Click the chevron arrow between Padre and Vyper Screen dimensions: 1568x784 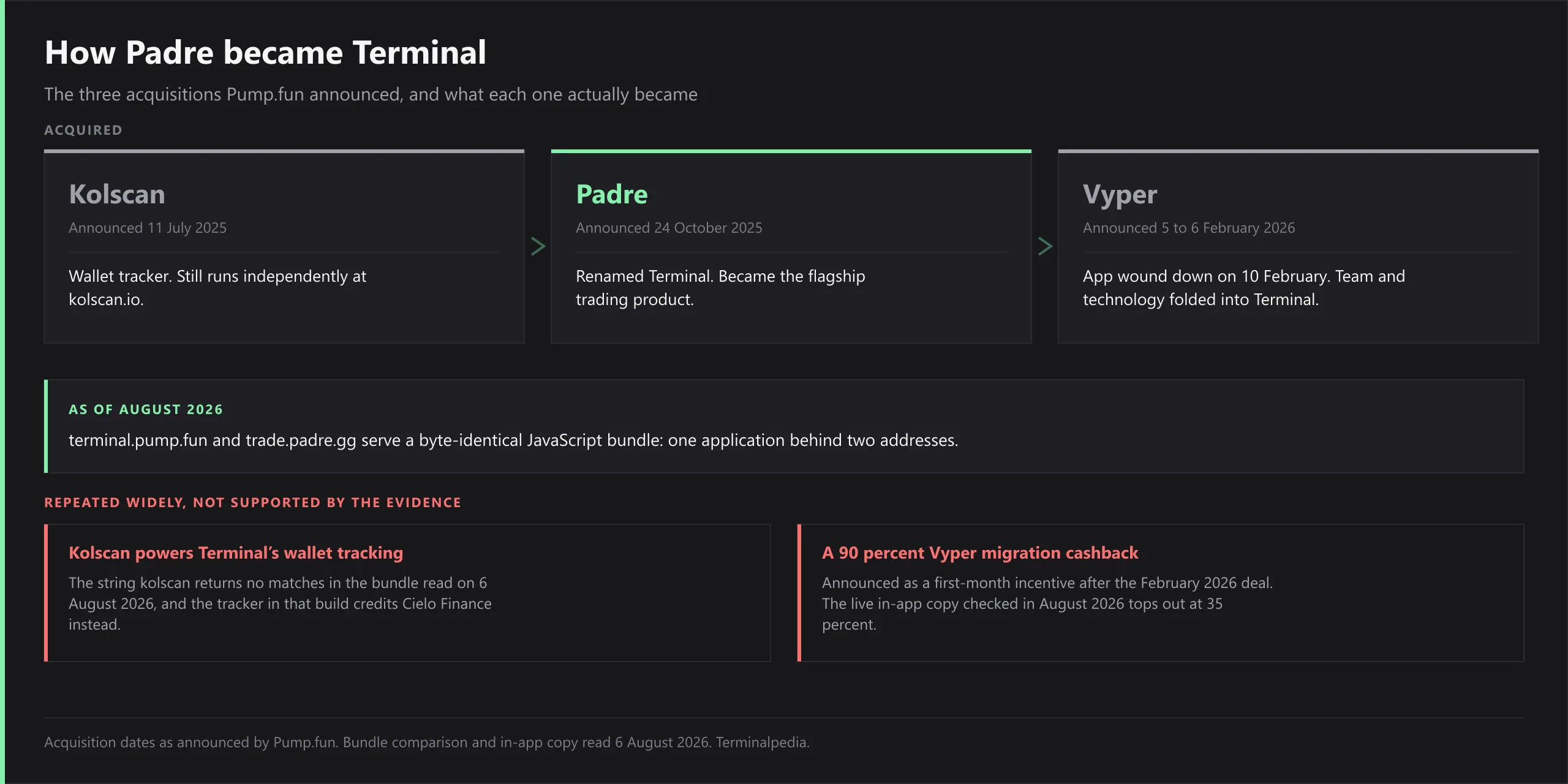click(x=1045, y=246)
